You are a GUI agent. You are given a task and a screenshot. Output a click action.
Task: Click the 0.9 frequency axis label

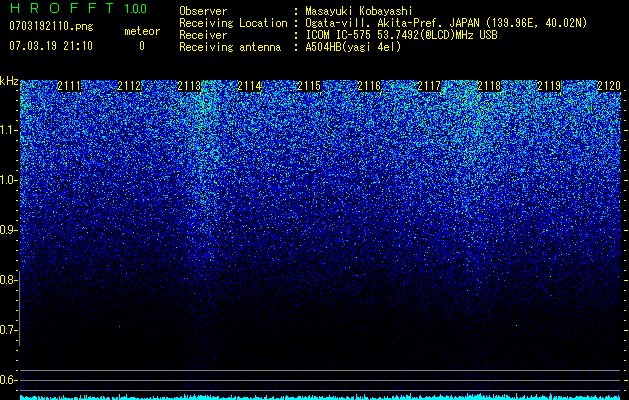(8, 230)
